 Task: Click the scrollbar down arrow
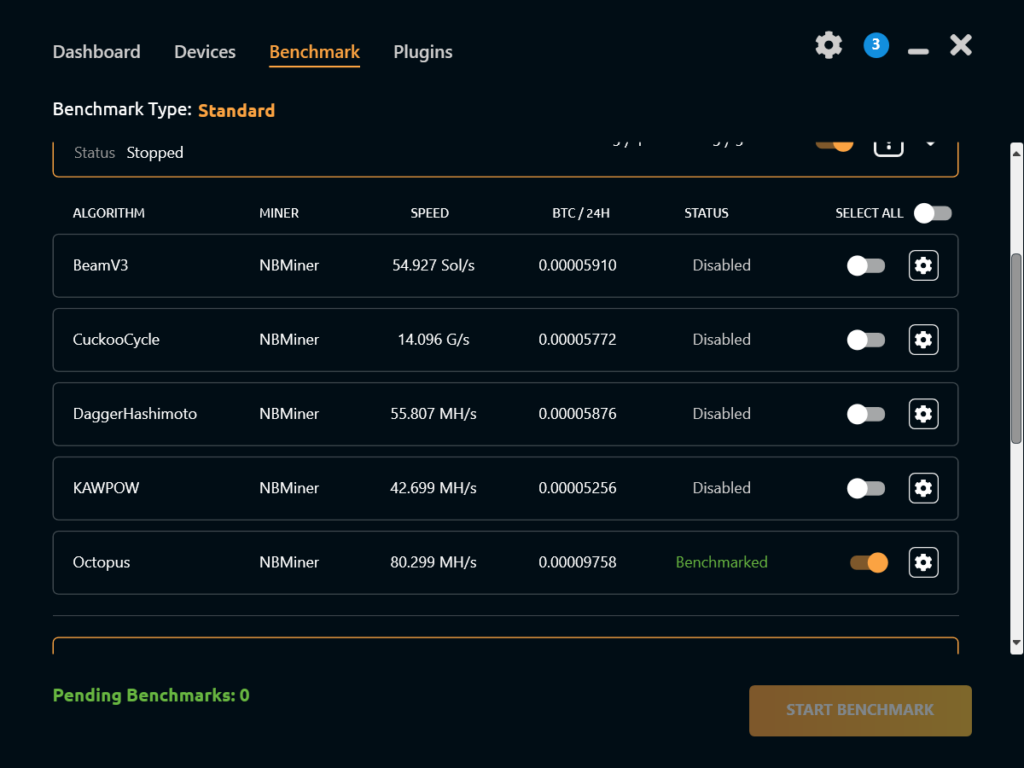1016,643
